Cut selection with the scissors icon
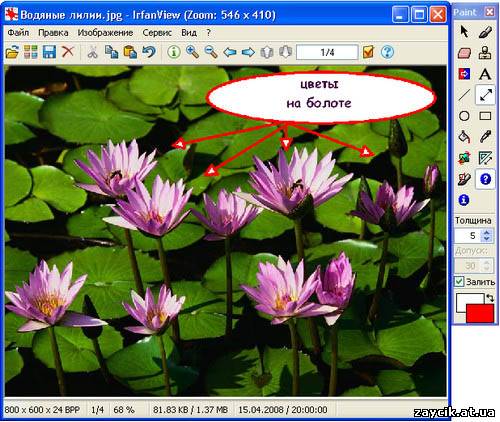This screenshot has width=500, height=422. tap(92, 52)
